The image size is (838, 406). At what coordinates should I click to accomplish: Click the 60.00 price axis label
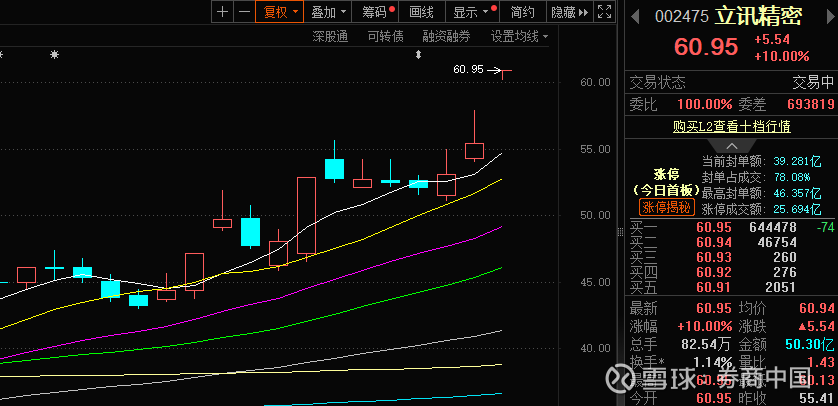(595, 82)
